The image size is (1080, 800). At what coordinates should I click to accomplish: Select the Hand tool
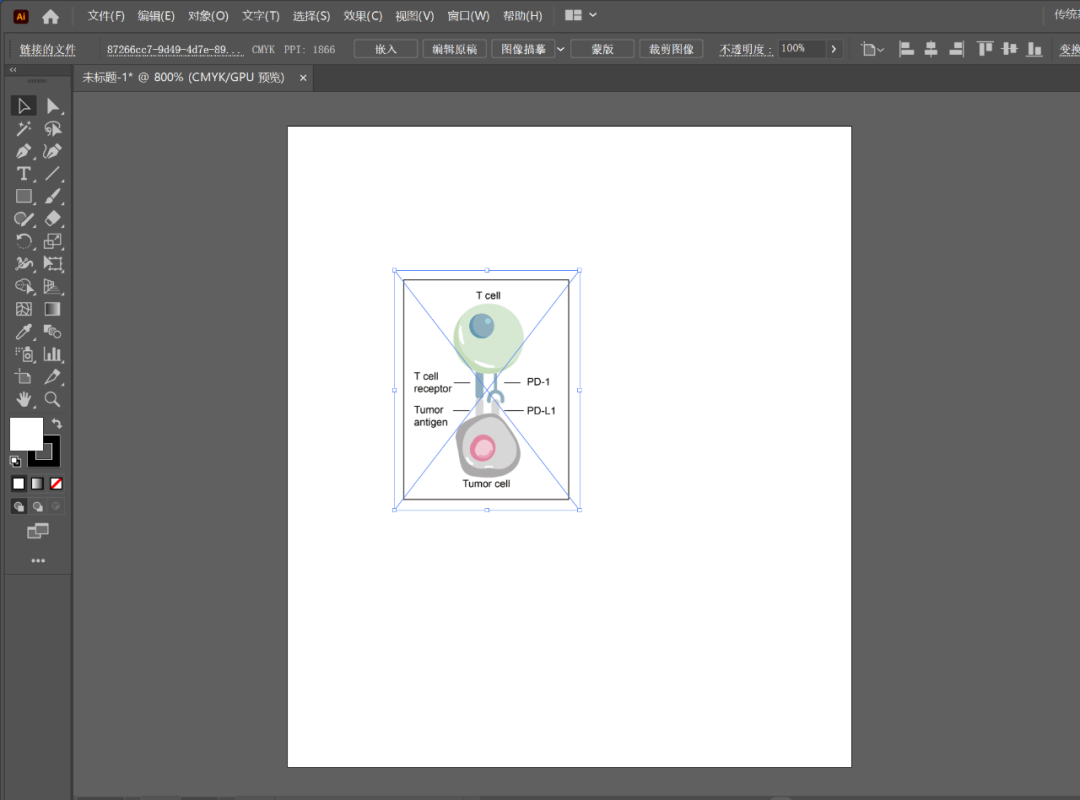[24, 399]
